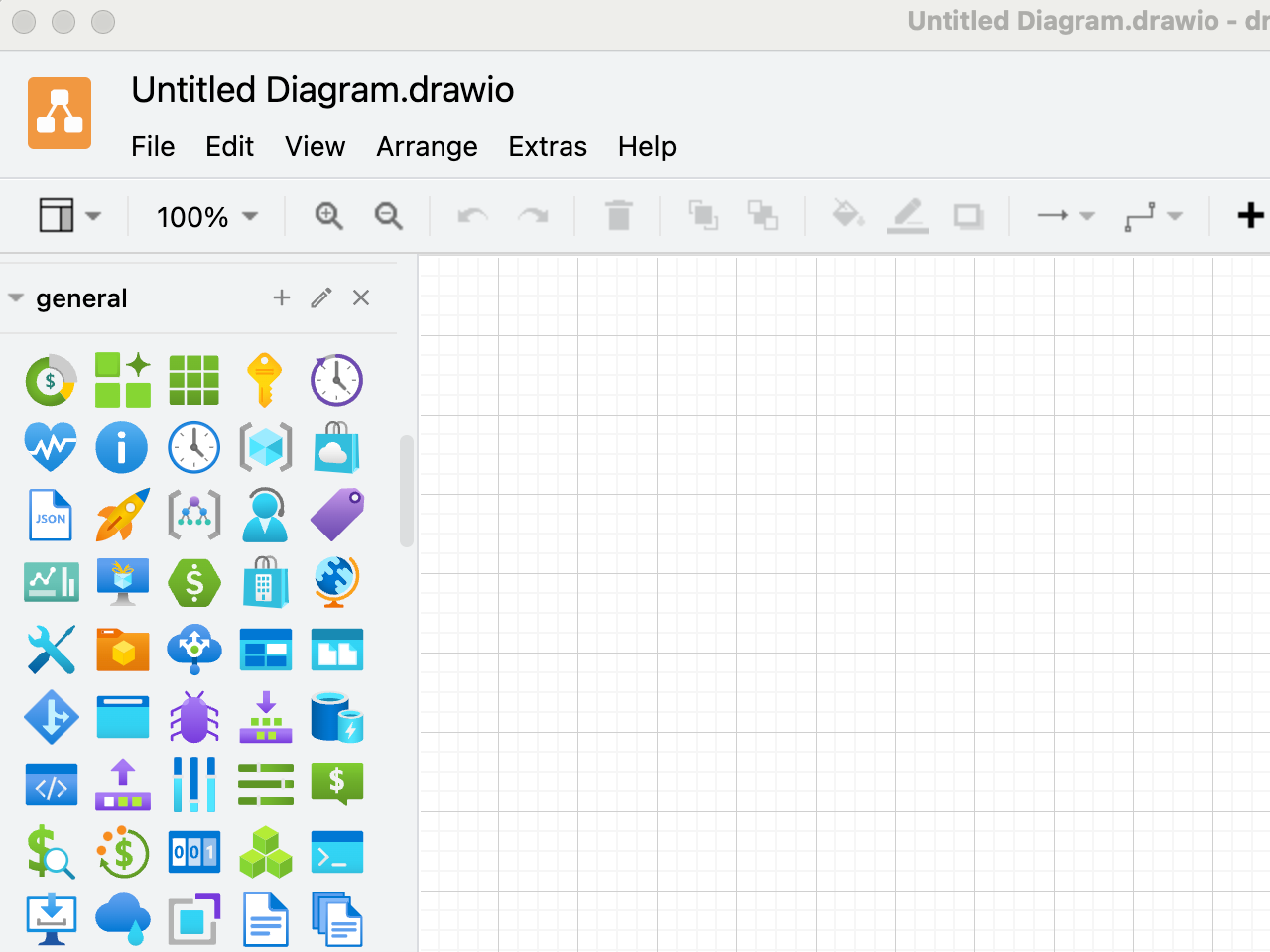The image size is (1270, 952).
Task: Select the blue heart monitor icon
Action: pos(51,447)
